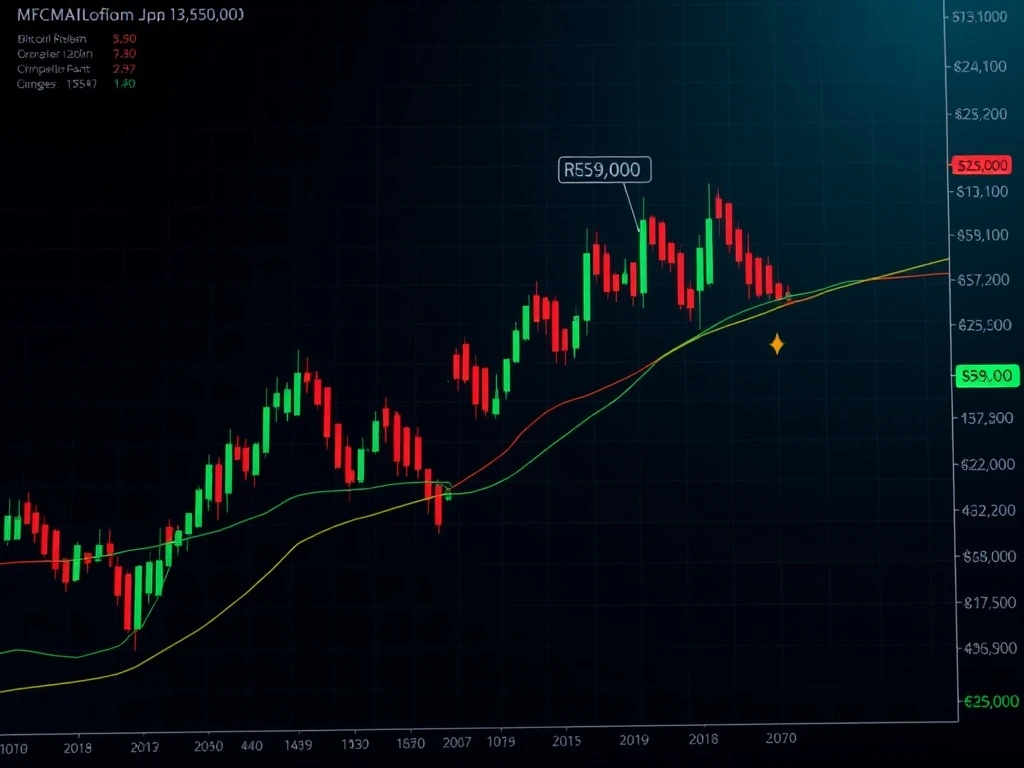Click the green €25,000 price axis label
The height and width of the screenshot is (768, 1024).
pos(990,701)
